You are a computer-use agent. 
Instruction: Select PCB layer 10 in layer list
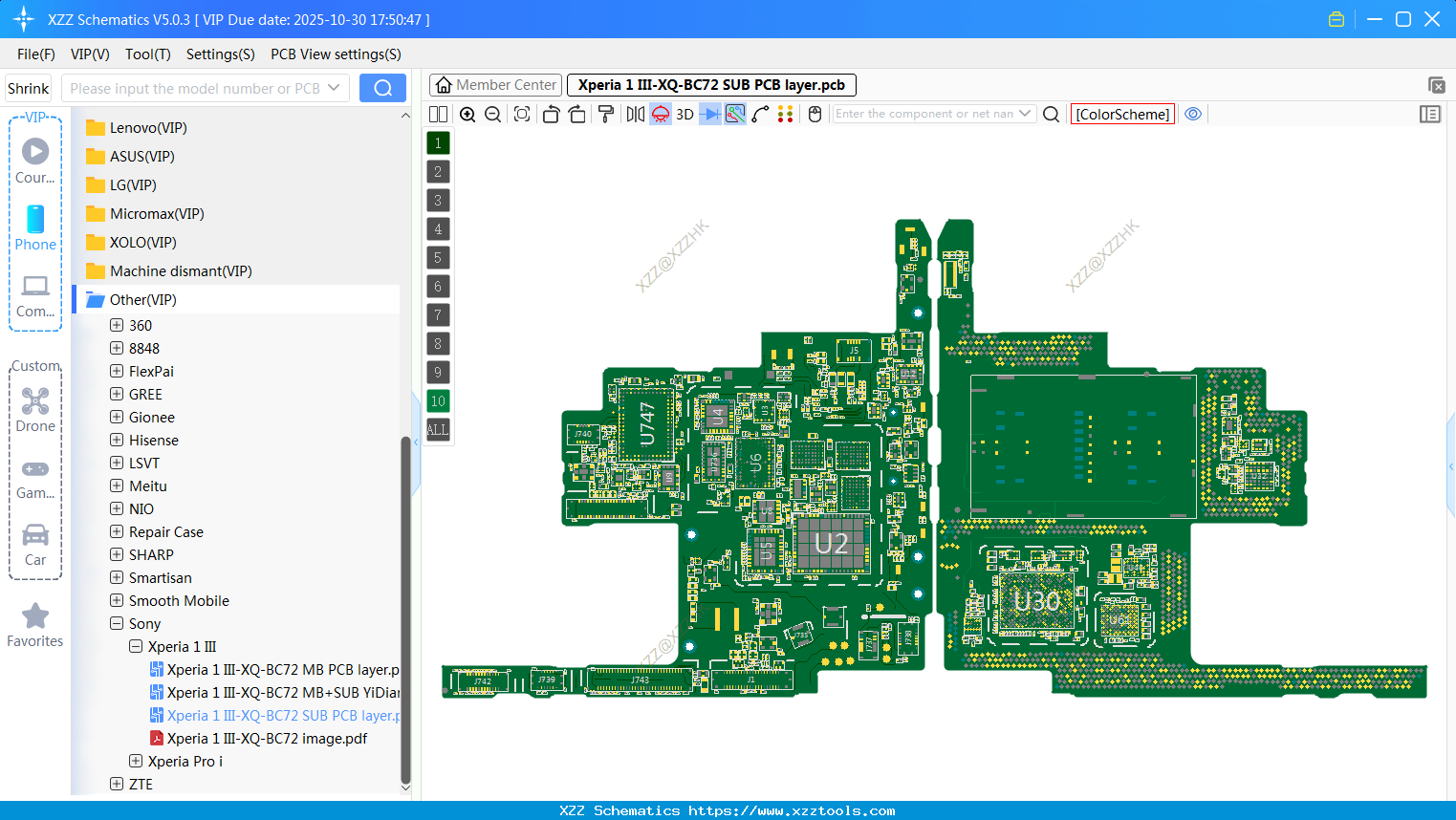click(438, 400)
